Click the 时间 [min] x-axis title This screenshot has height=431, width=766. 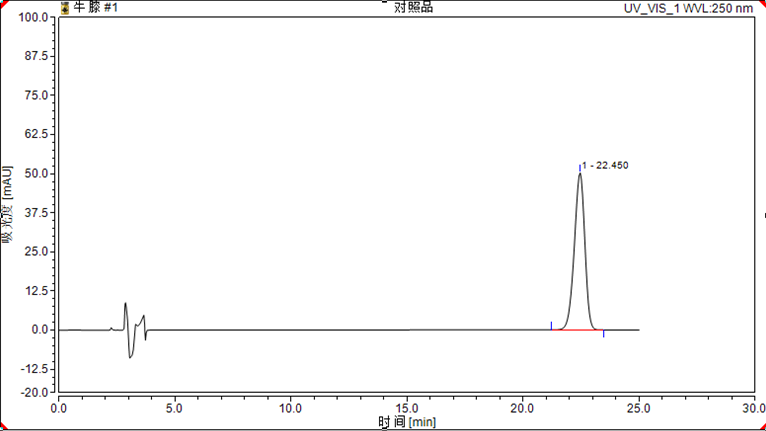click(x=407, y=422)
